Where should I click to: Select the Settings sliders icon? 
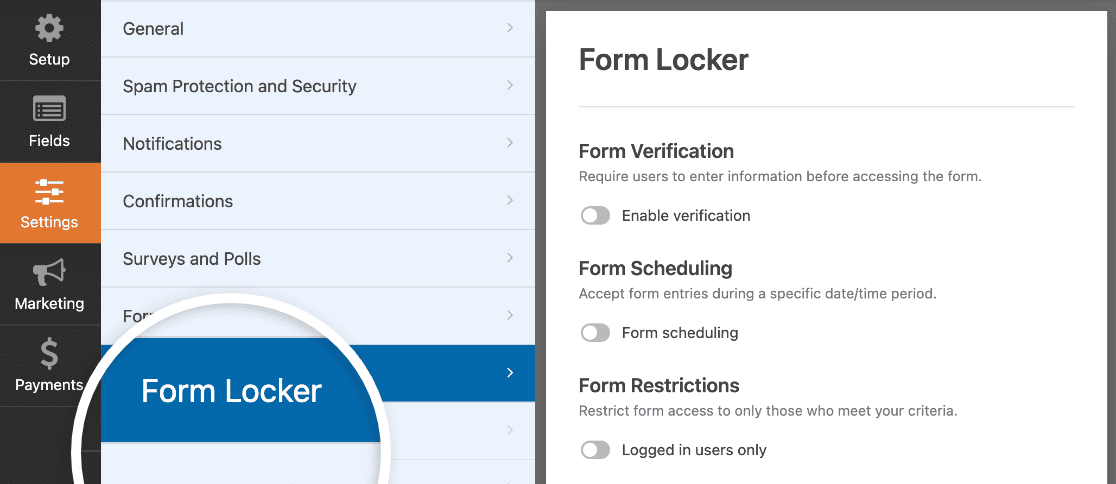coord(49,190)
